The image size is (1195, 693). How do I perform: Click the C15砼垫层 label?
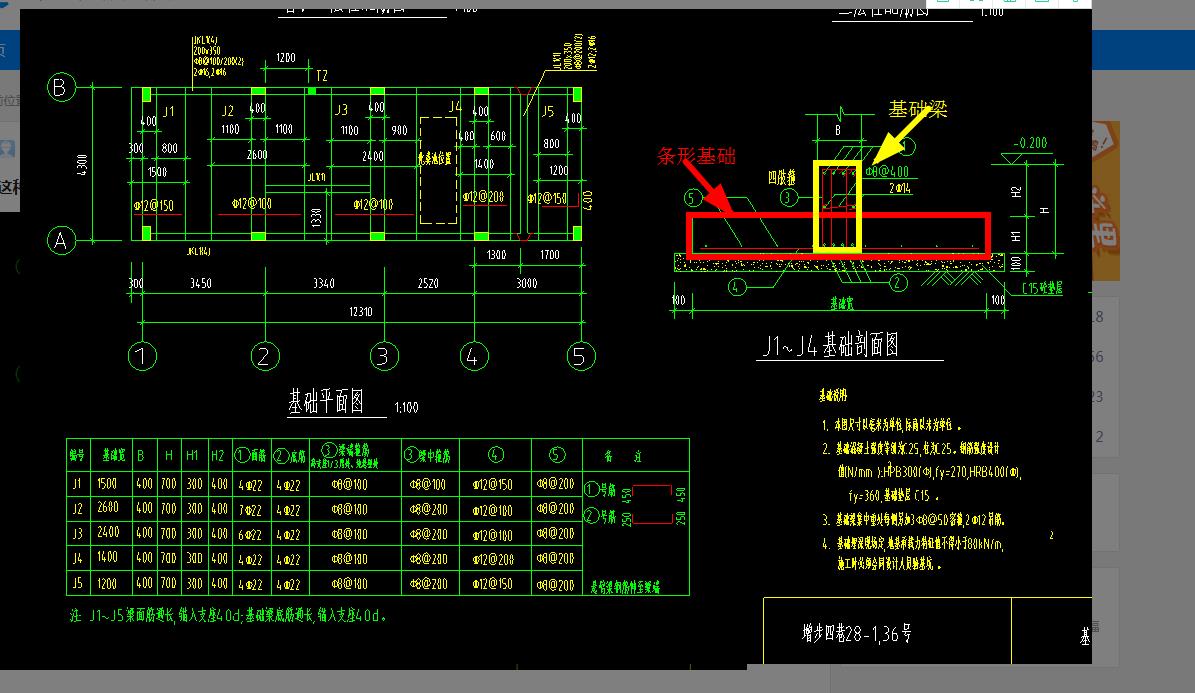pos(1042,288)
